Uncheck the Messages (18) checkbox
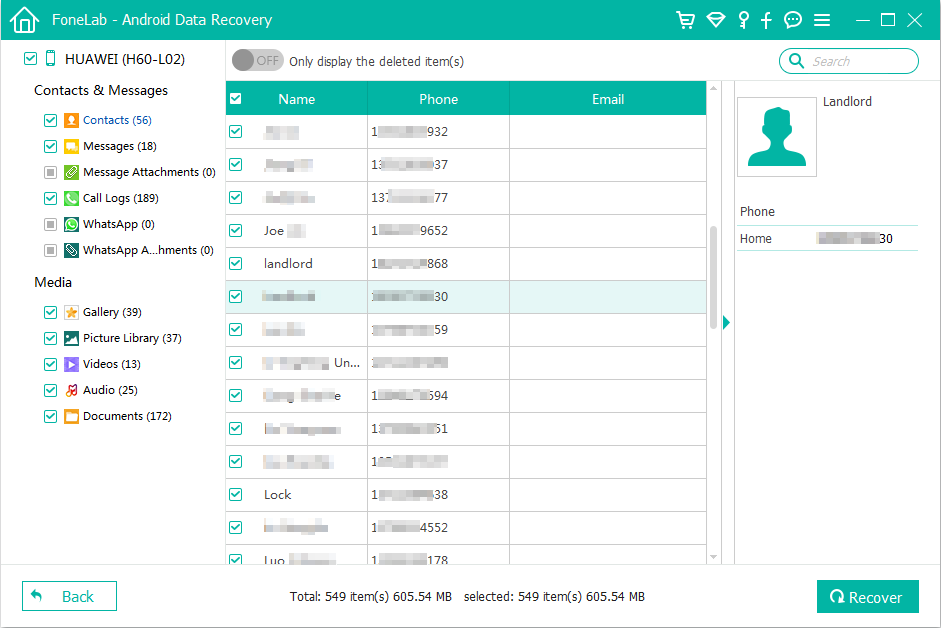 click(x=50, y=146)
